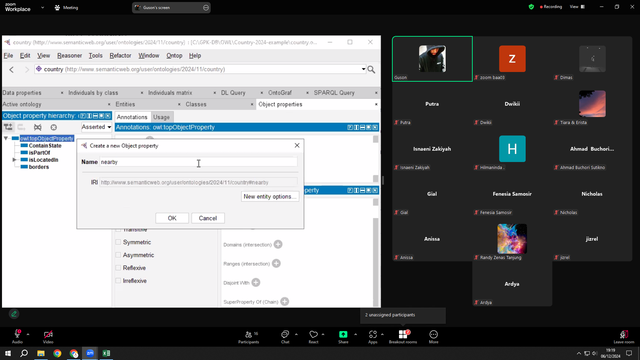Open the OntoGraf tab
This screenshot has width=640, height=360.
coord(280,93)
